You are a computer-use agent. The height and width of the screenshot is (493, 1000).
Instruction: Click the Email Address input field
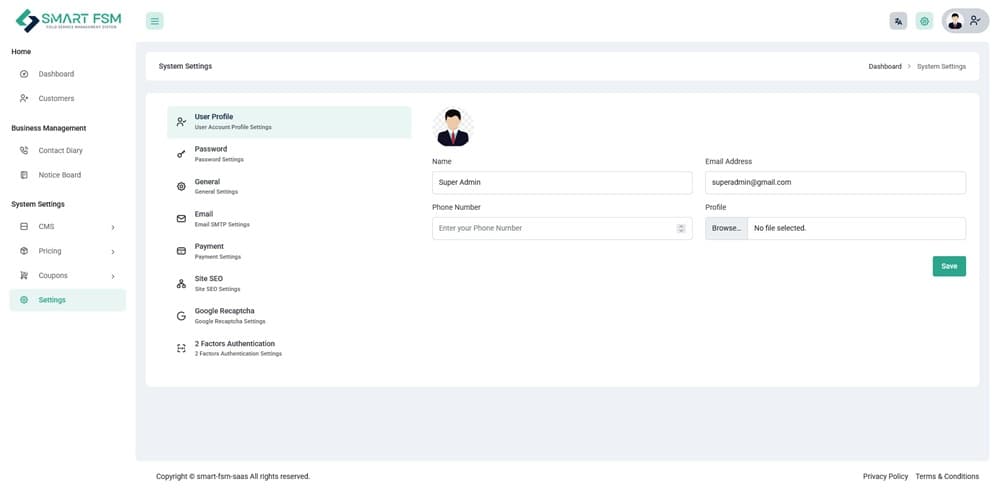click(834, 183)
